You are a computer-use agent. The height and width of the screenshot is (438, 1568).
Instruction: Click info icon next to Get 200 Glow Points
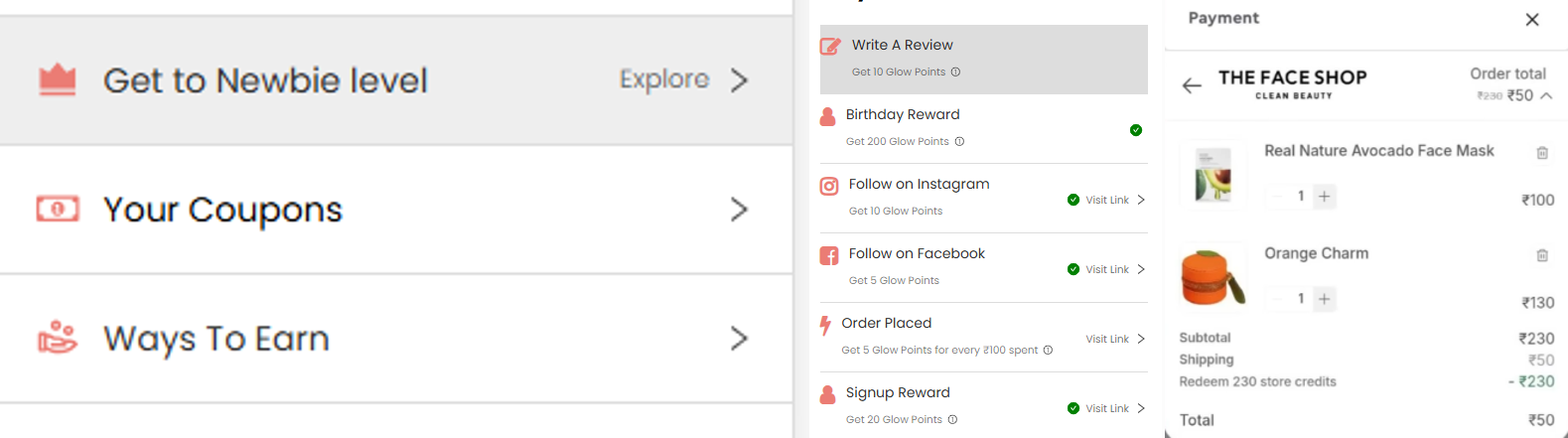click(x=959, y=141)
